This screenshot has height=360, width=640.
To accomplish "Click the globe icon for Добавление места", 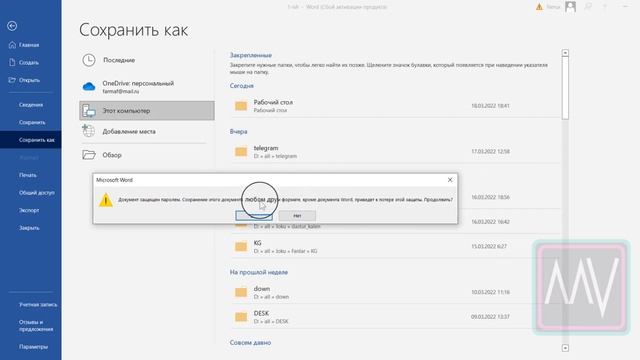I will coord(89,131).
